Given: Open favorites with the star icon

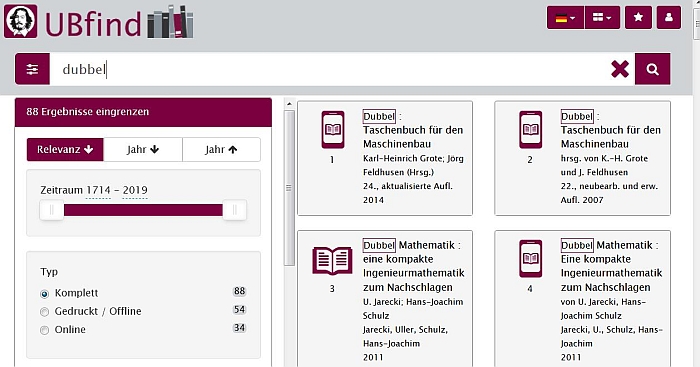Looking at the screenshot, I should [x=638, y=17].
